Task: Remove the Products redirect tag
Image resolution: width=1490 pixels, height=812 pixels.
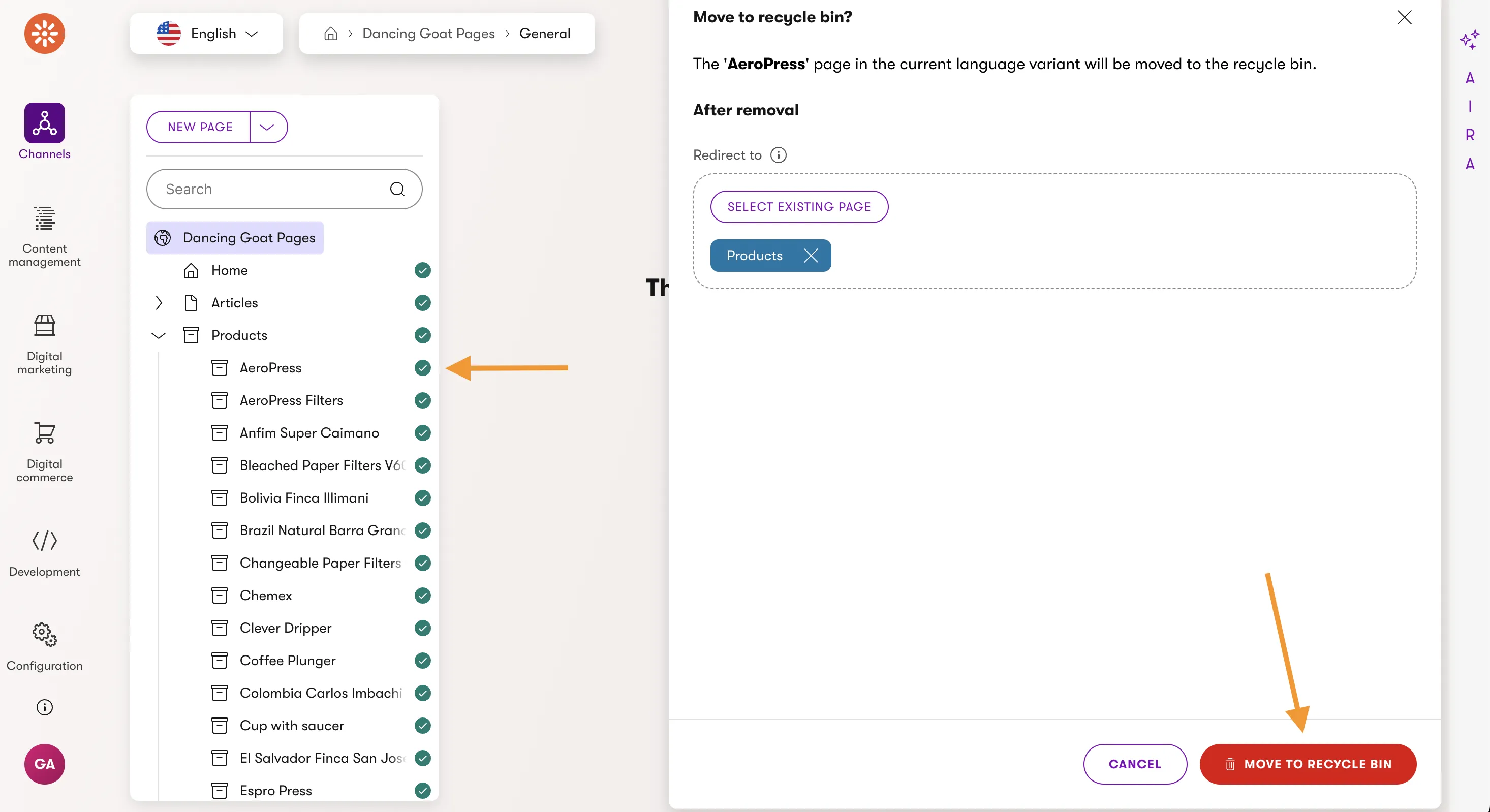Action: (x=811, y=256)
